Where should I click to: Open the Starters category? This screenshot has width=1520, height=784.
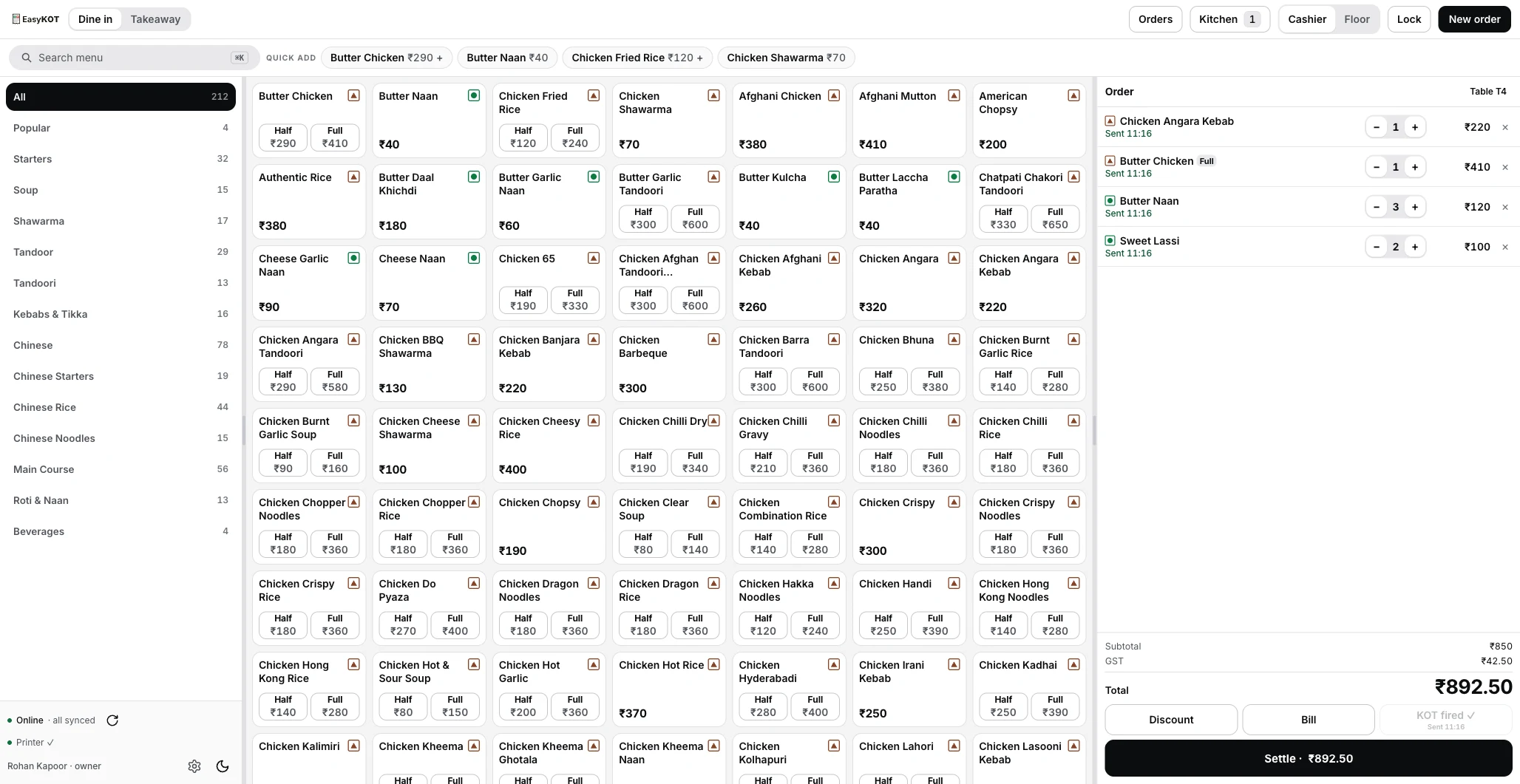[121, 159]
